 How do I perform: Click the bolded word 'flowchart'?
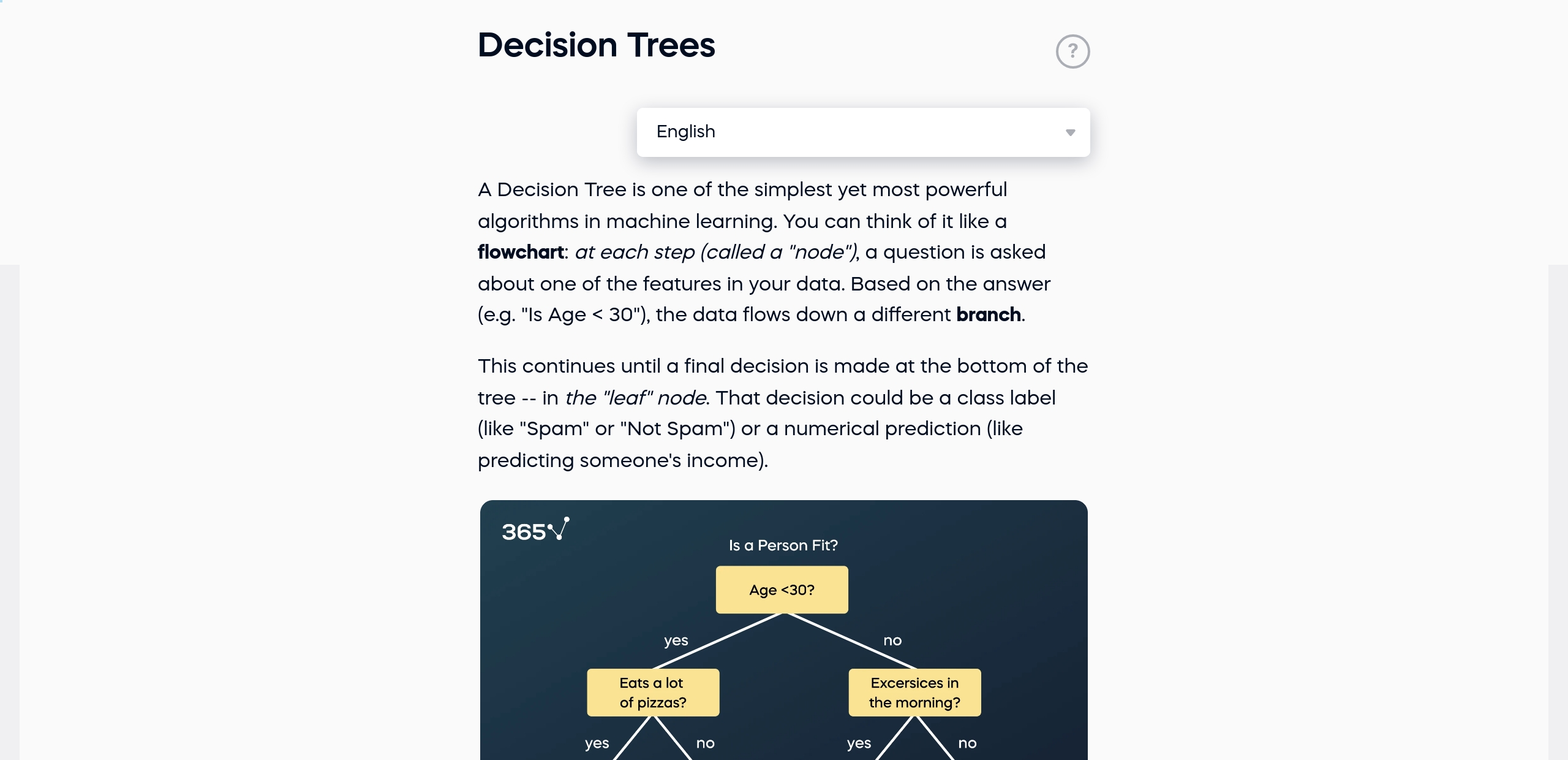(520, 252)
